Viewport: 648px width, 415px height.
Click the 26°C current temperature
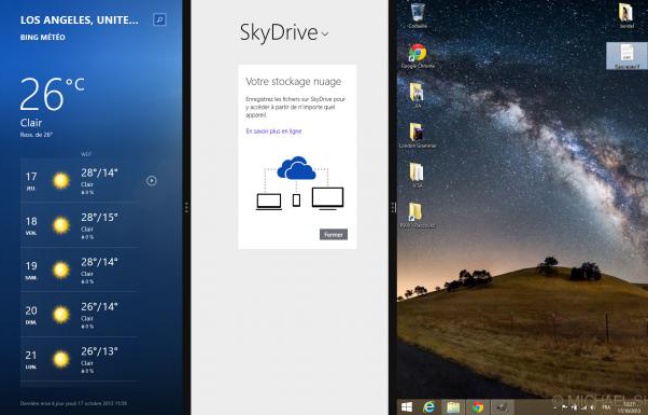point(52,94)
